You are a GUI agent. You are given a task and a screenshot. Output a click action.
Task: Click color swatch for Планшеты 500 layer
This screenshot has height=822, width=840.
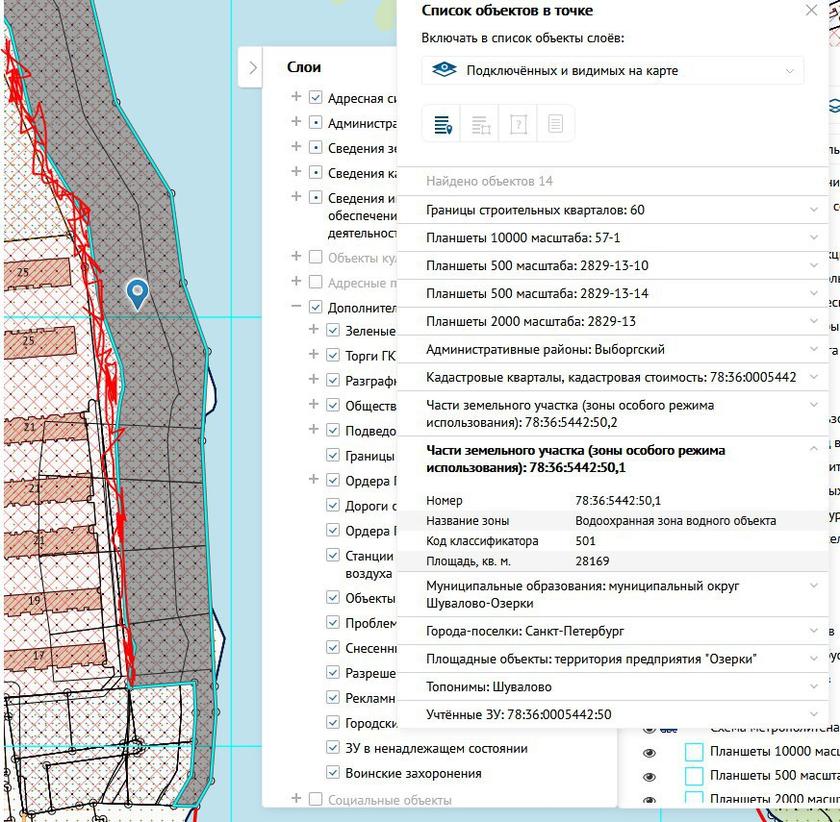point(694,776)
